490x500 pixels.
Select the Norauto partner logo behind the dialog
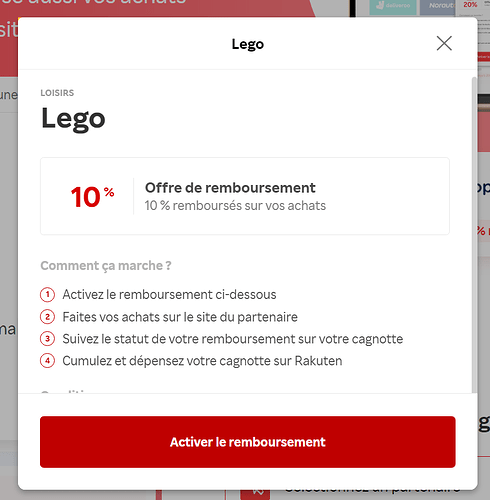tap(438, 7)
